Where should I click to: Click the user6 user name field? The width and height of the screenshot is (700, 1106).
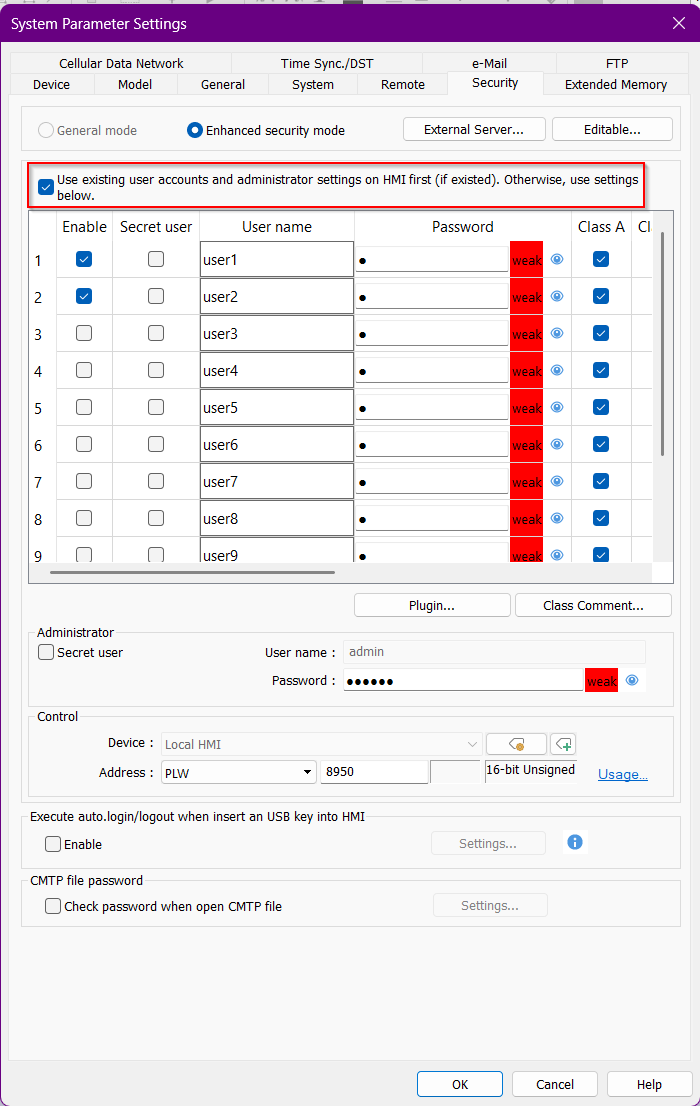[277, 445]
